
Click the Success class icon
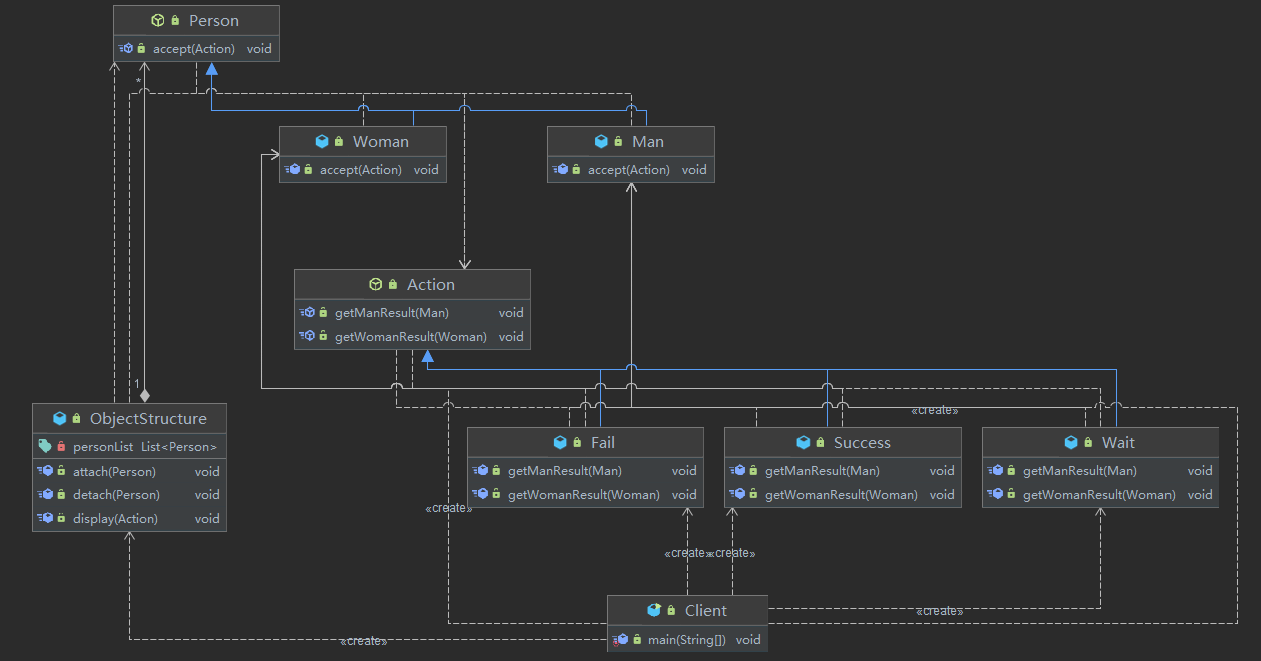(803, 443)
